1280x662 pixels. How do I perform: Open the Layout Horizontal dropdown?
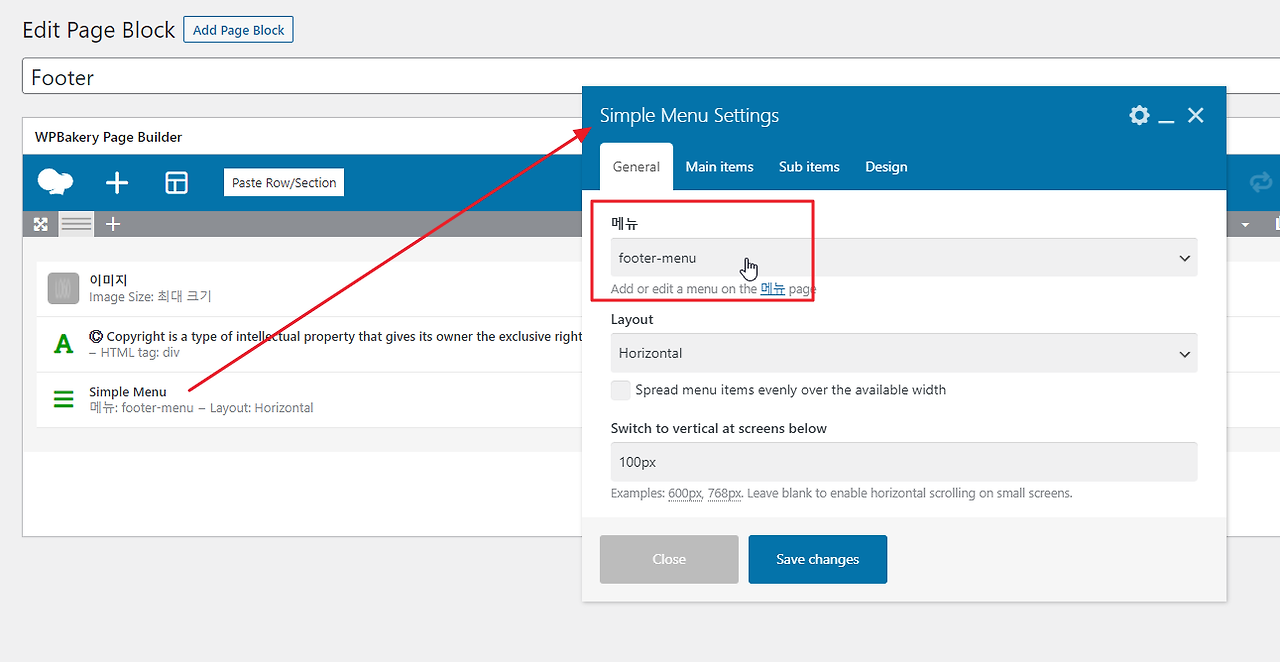click(904, 353)
